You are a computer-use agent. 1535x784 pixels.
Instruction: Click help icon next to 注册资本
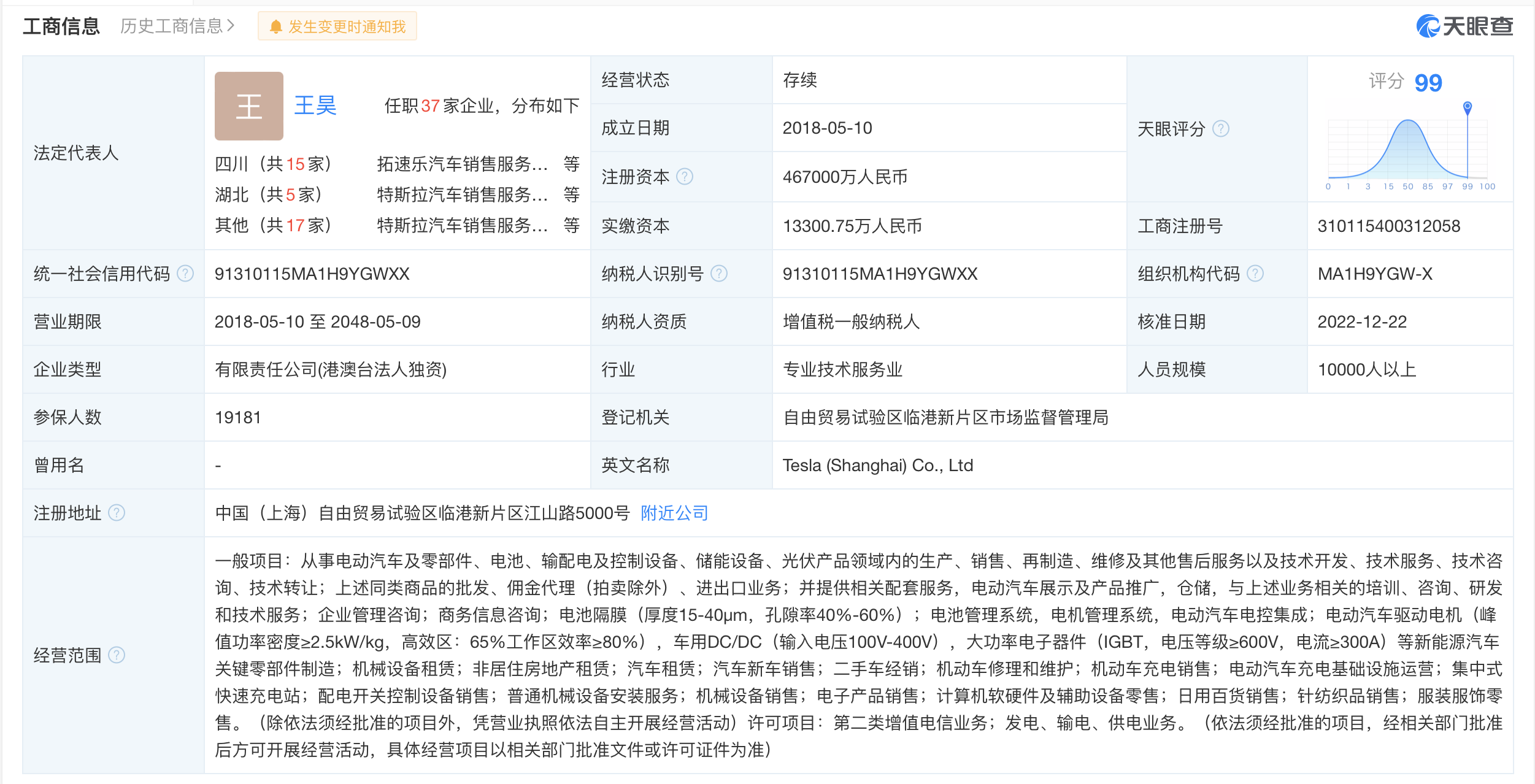(x=685, y=177)
